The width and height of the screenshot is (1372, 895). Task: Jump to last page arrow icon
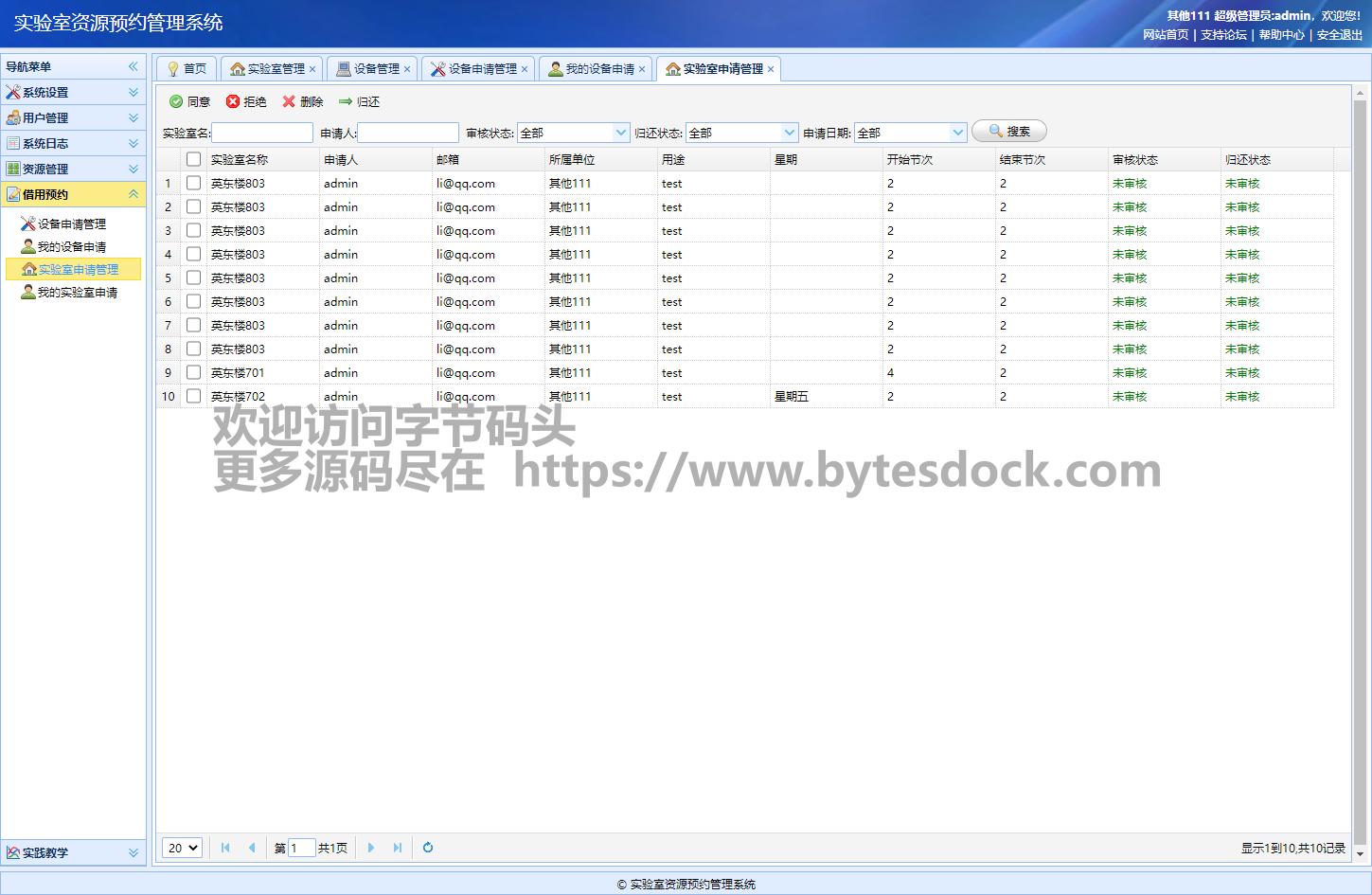click(x=398, y=848)
